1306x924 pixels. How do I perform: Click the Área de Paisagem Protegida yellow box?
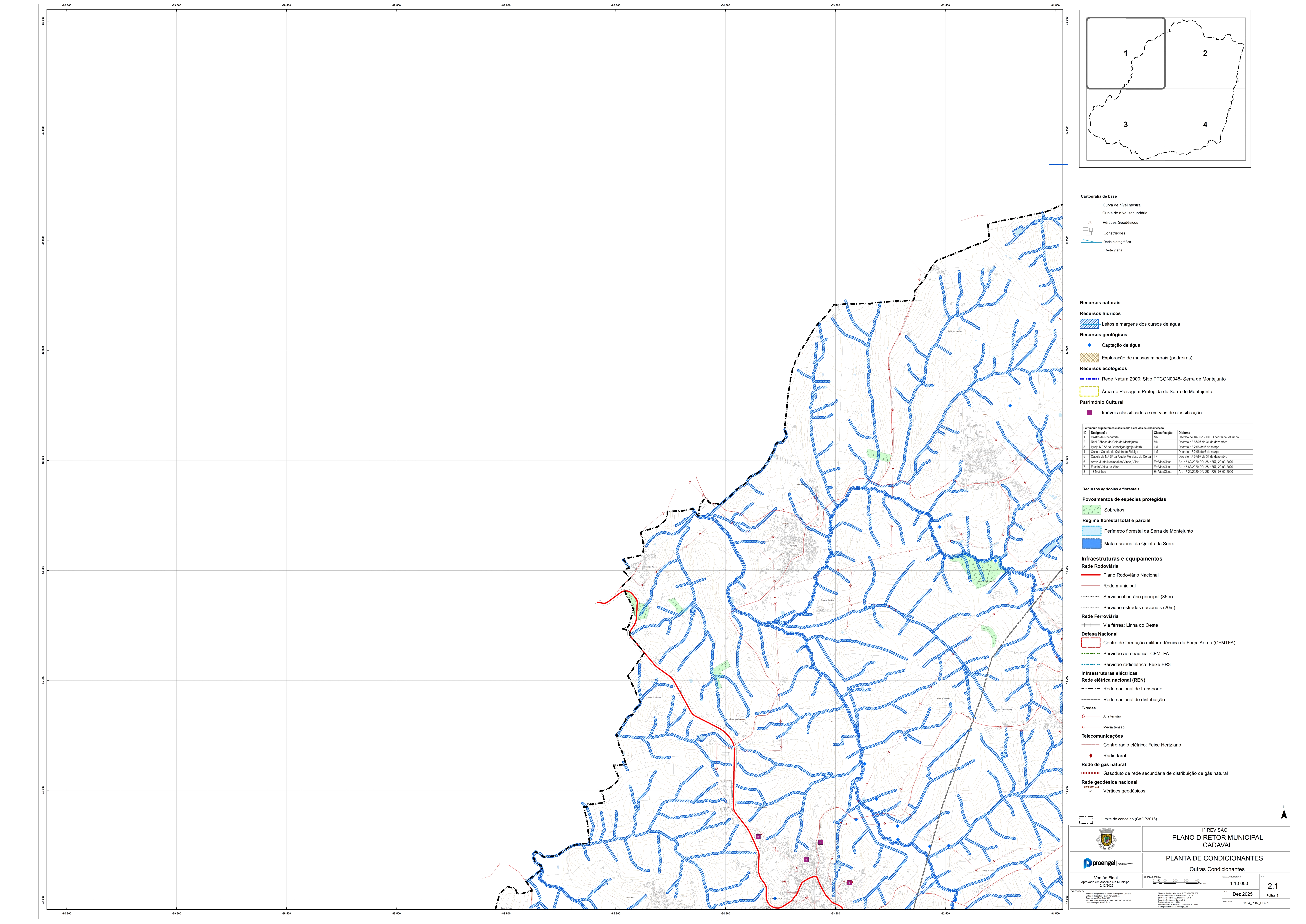click(x=1089, y=391)
